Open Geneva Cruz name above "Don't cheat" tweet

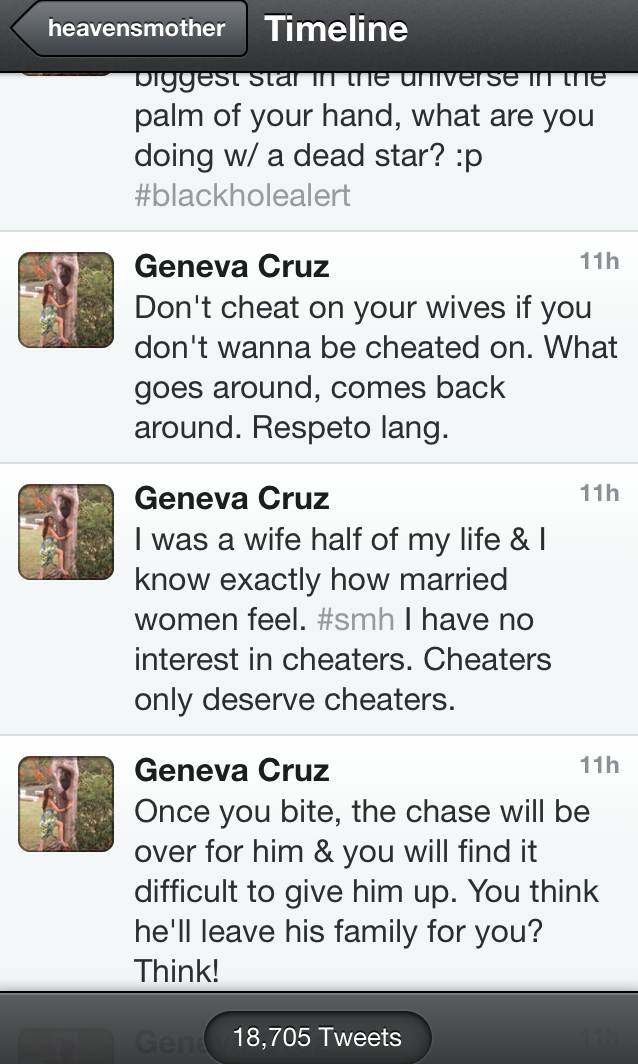point(232,266)
